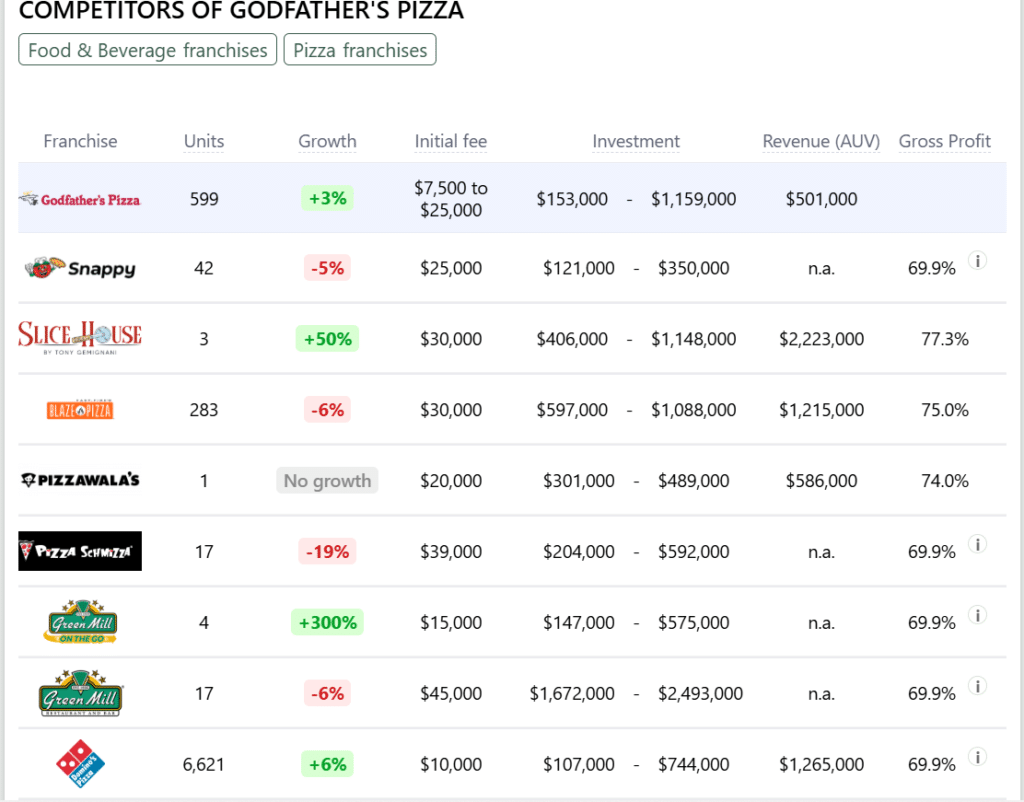Screen dimensions: 1024x802
Task: Open Food & Beverage franchises tag
Action: 148,50
